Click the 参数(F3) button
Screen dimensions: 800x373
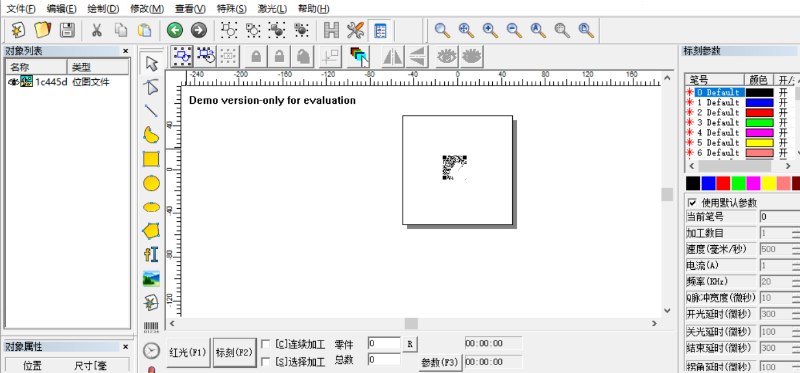point(440,362)
